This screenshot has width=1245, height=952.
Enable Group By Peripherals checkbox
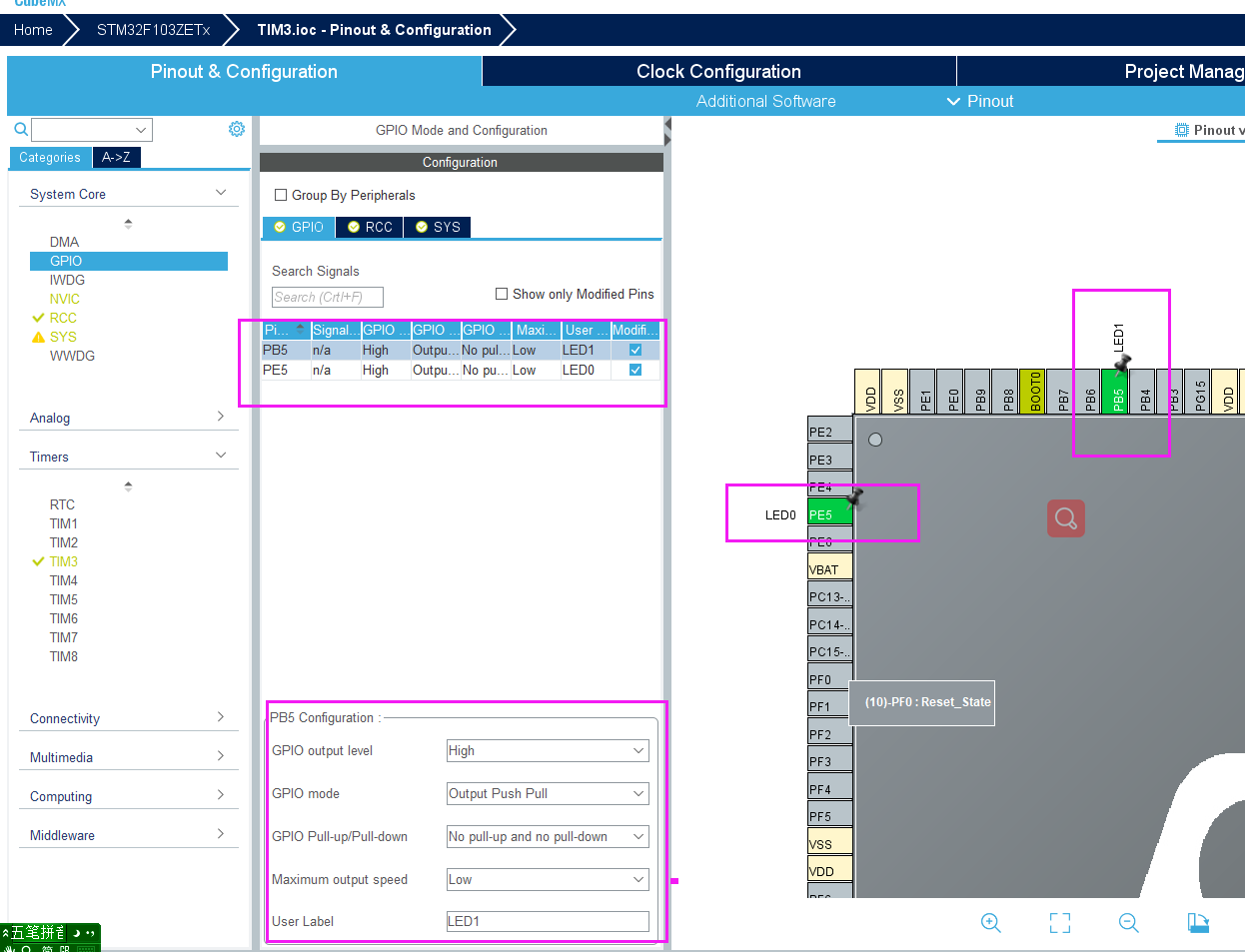coord(281,195)
